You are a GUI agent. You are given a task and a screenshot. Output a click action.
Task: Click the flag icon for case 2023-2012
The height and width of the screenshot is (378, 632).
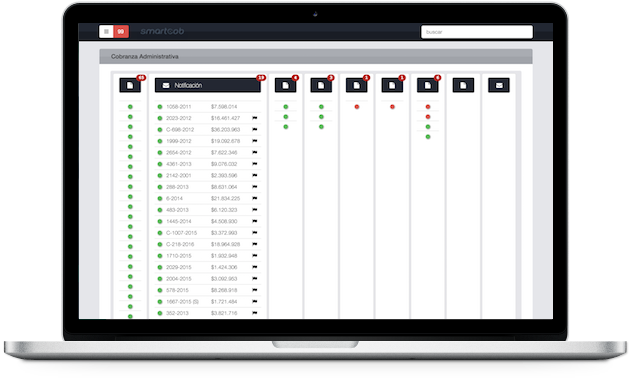(x=255, y=118)
